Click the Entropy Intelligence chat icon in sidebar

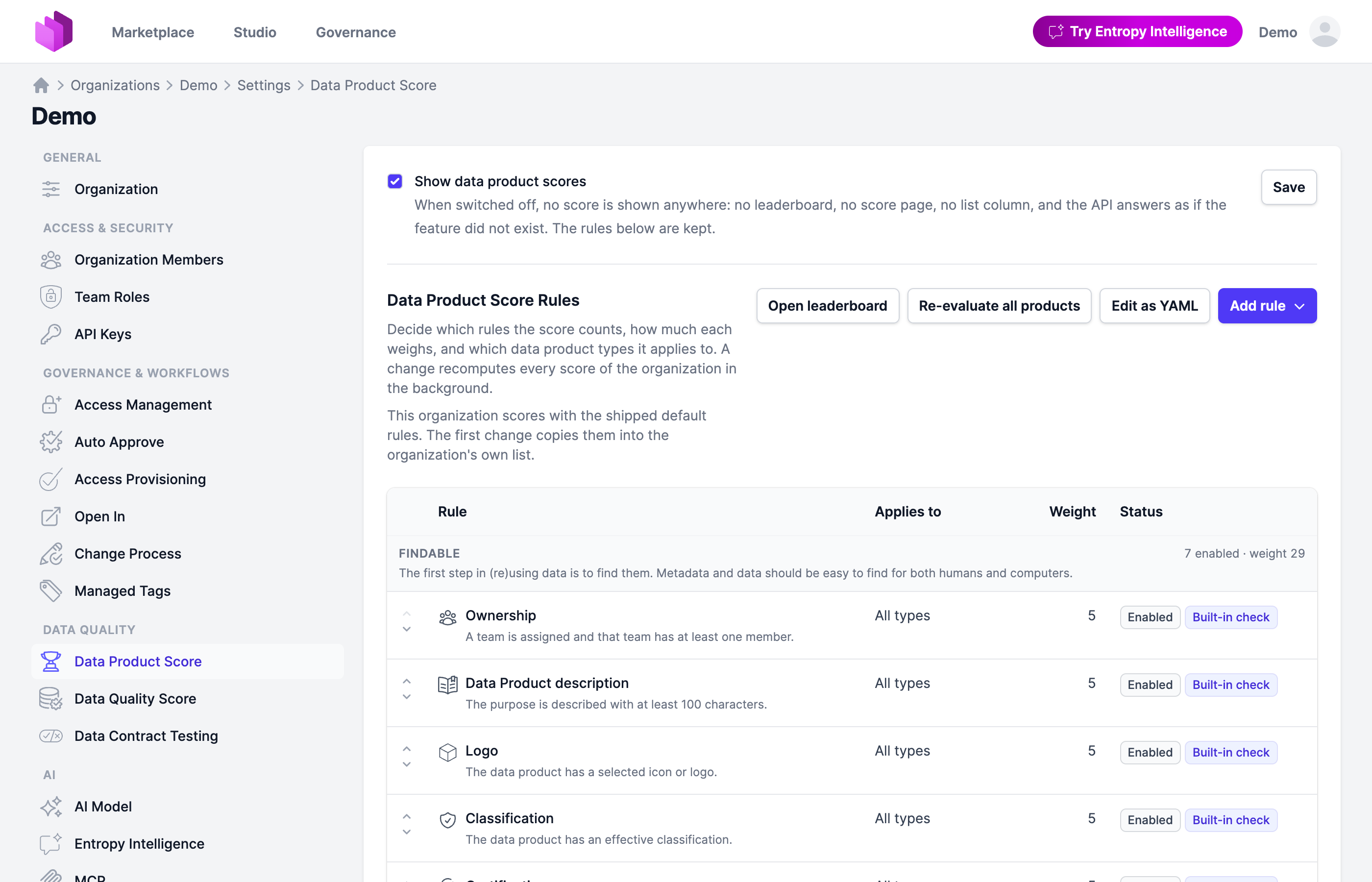[x=51, y=844]
